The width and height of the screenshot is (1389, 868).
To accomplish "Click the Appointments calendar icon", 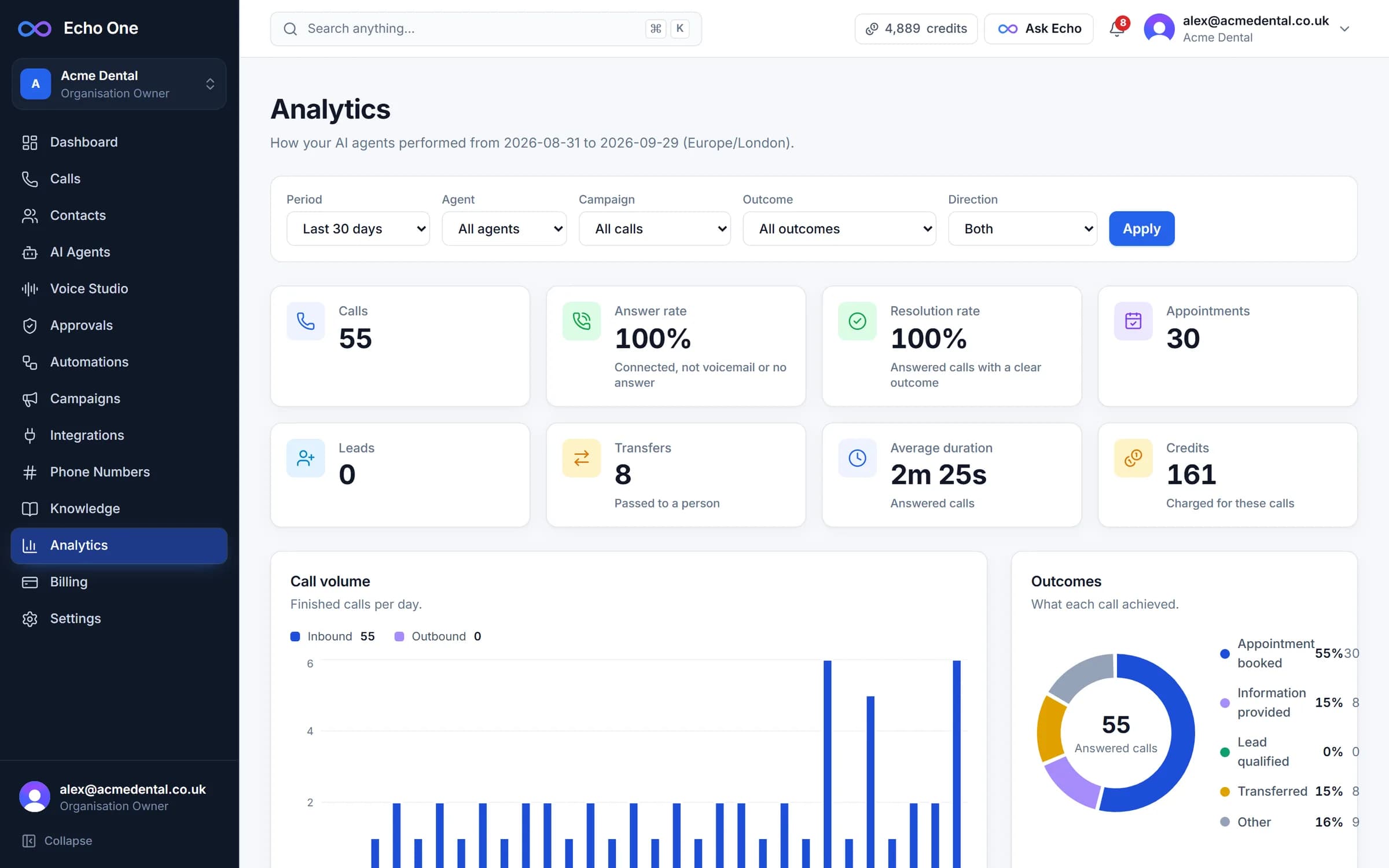I will [x=1133, y=321].
